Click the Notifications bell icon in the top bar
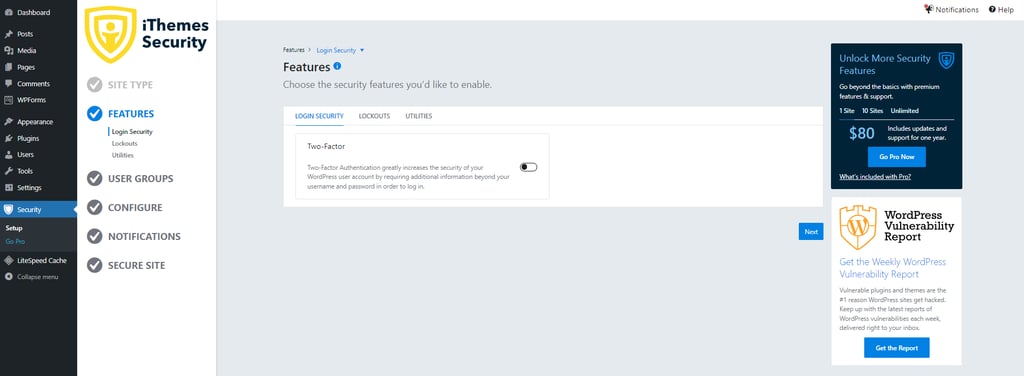1024x376 pixels. tap(929, 9)
